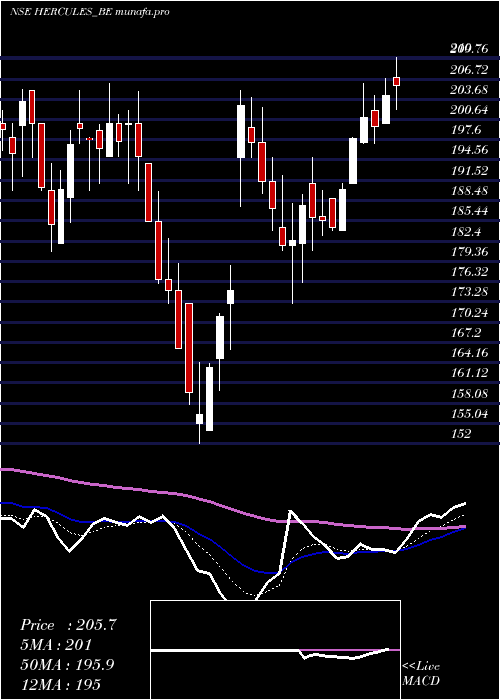
Task: Click the 194.56 price level label
Action: tap(469, 150)
